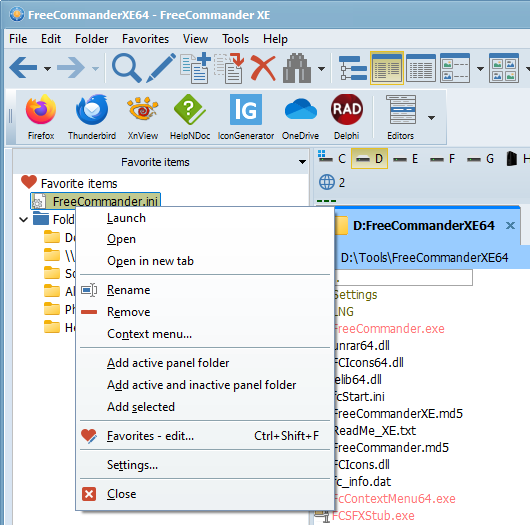Switch to drive C
This screenshot has height=525, width=530.
pos(332,158)
